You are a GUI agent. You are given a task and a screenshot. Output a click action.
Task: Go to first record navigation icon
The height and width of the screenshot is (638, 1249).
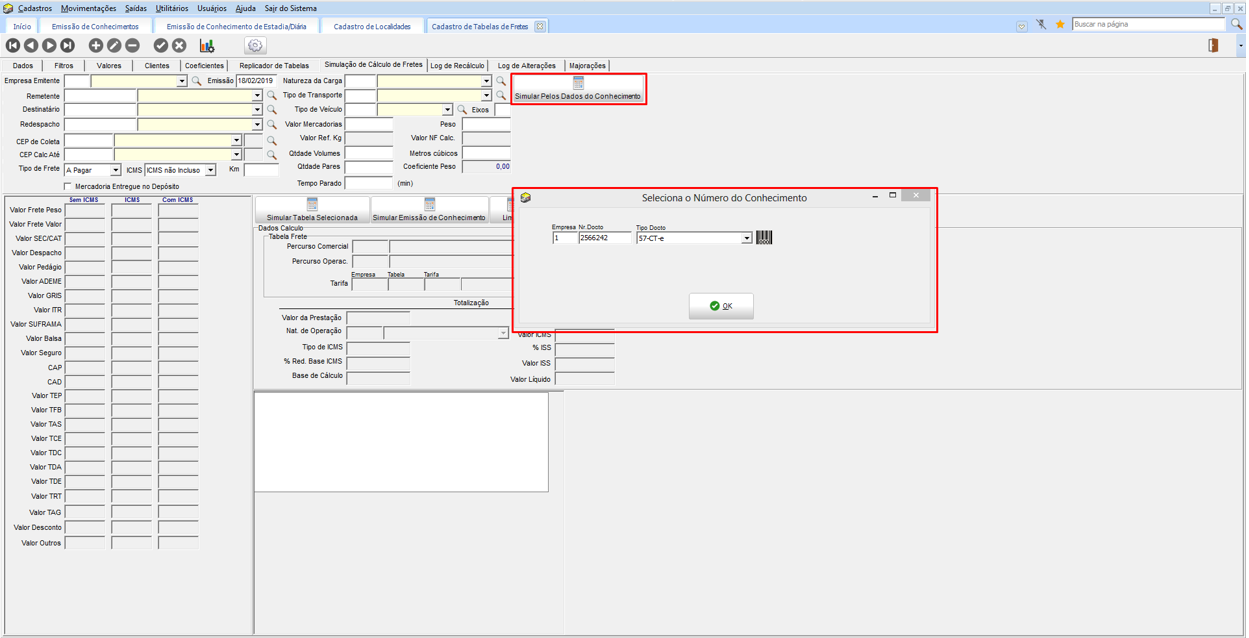(x=13, y=45)
